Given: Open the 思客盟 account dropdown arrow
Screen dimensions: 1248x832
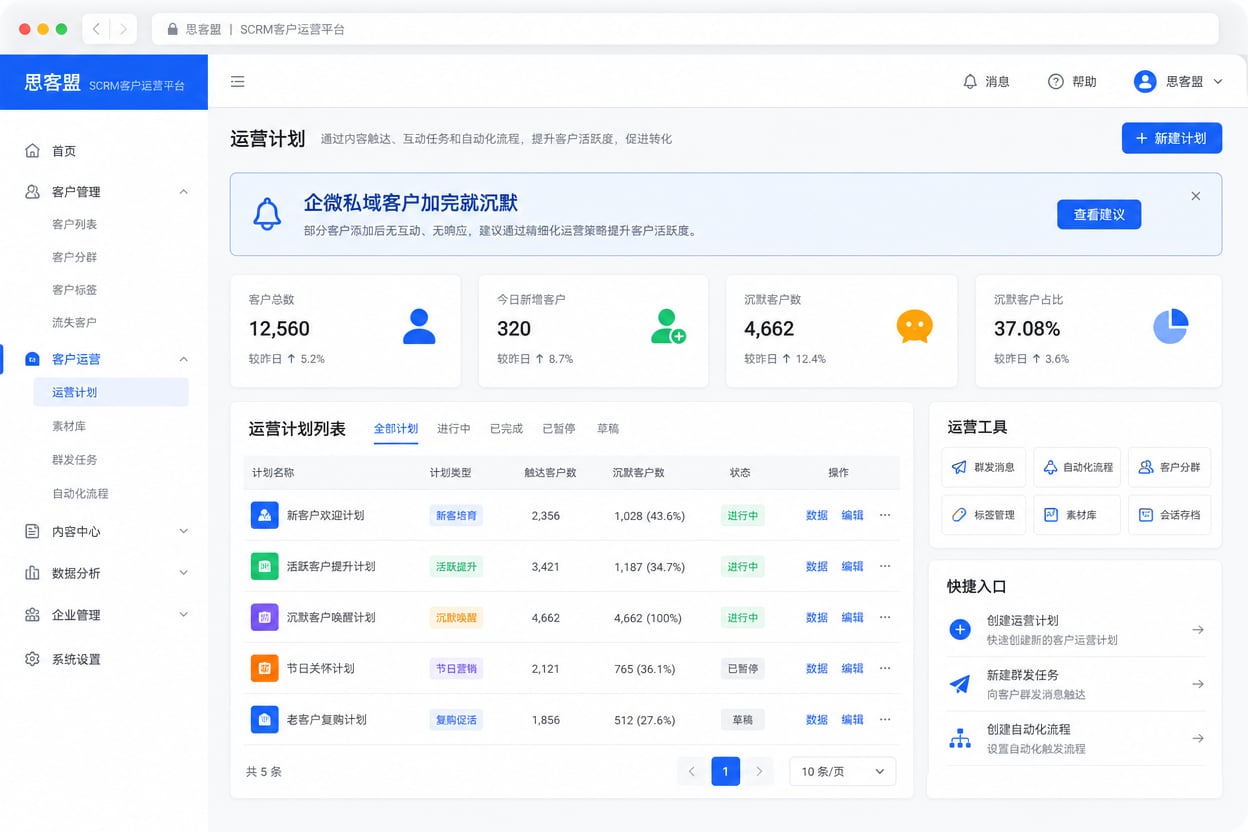Looking at the screenshot, I should [1217, 82].
